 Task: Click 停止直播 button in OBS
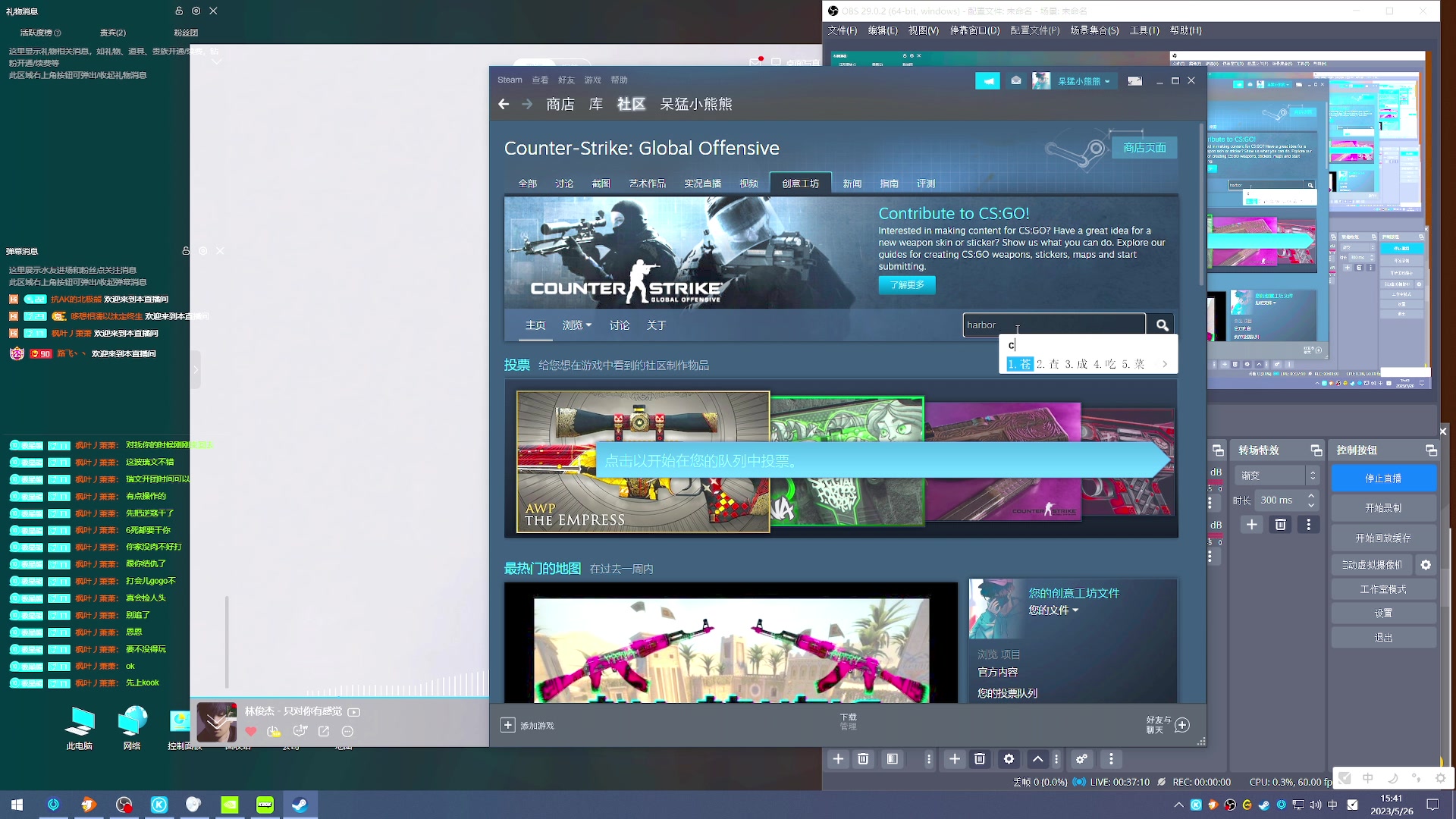[x=1383, y=478]
